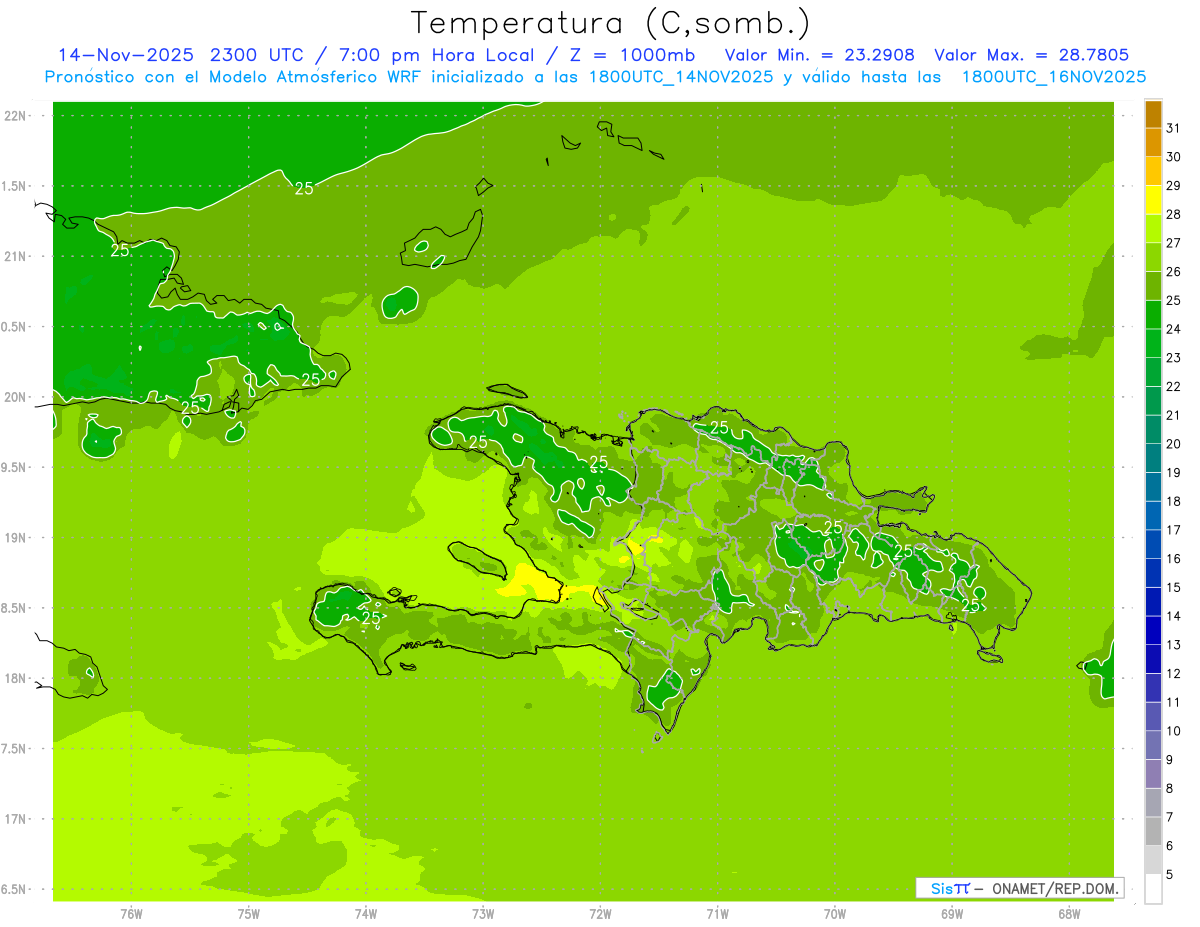This screenshot has height=927, width=1200.
Task: Click the "68W" longitude axis label
Action: pos(1068,915)
